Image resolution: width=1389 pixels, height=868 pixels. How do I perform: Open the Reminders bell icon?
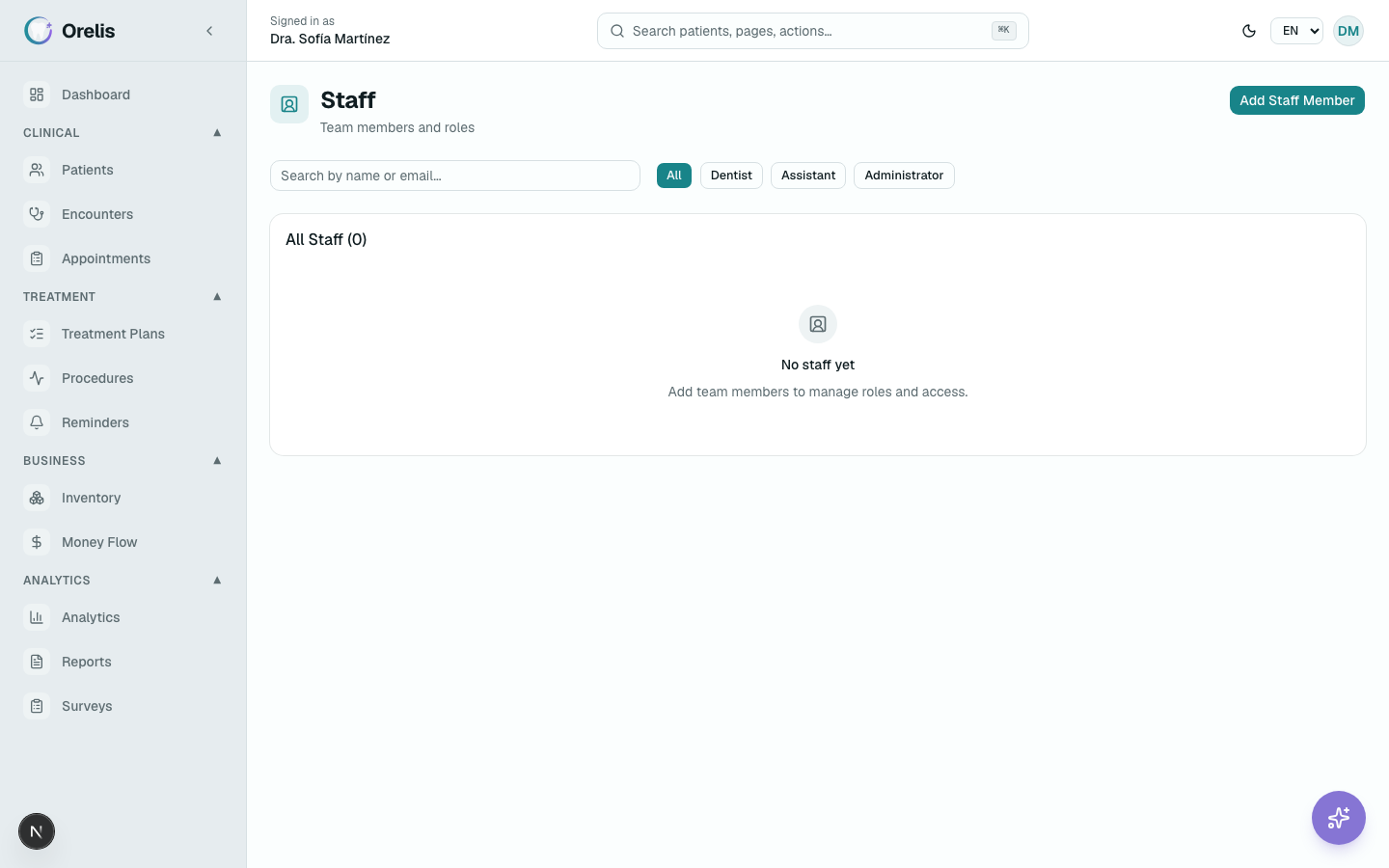(37, 422)
